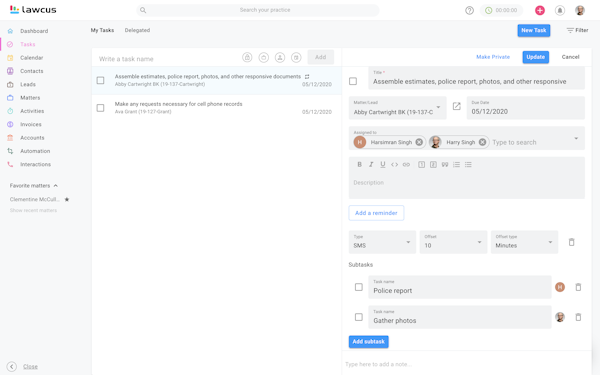Viewport: 600px width, 375px height.
Task: Open Invoices in the sidebar
Action: [x=31, y=124]
